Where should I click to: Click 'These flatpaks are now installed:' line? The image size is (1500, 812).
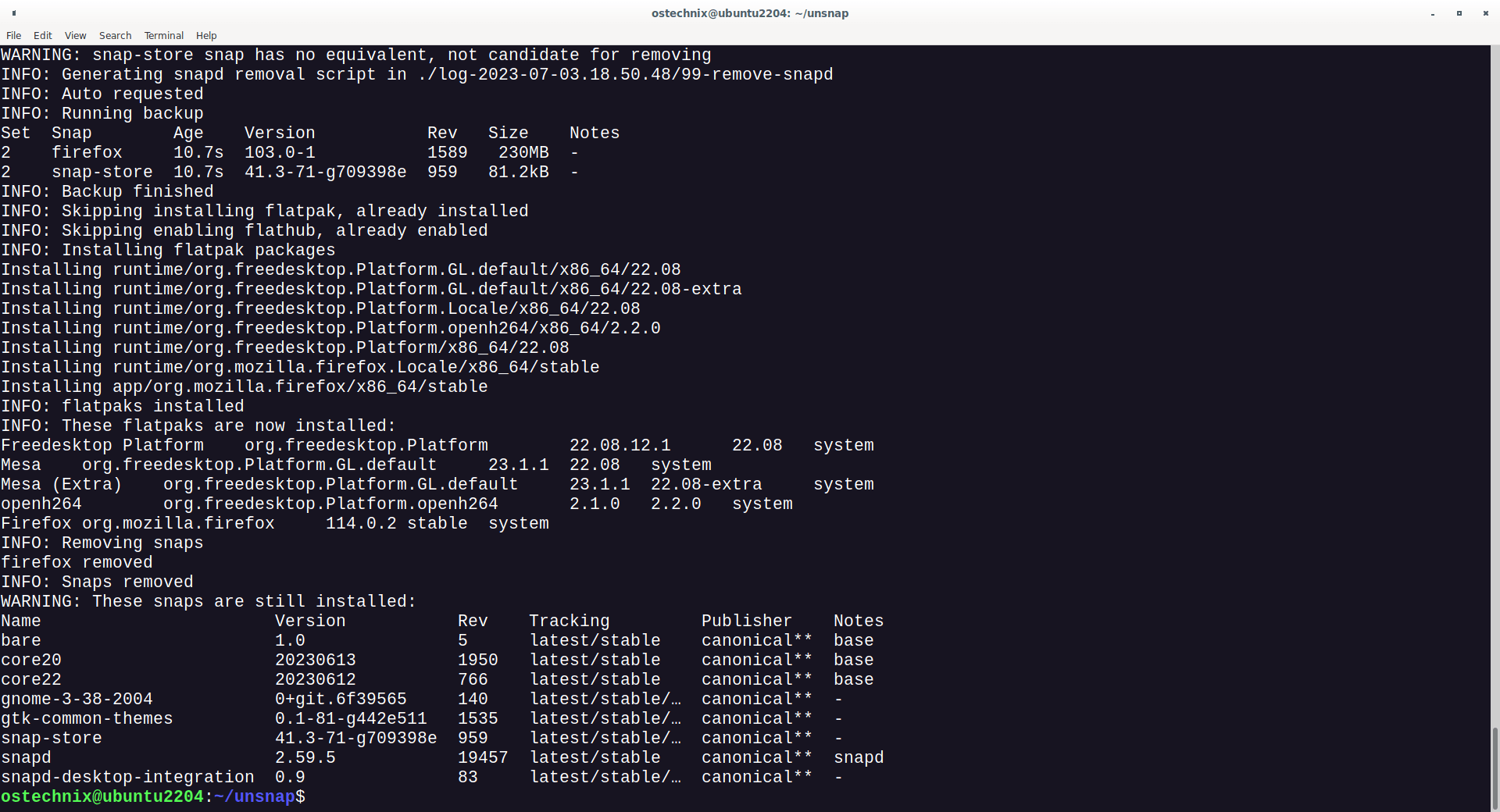[198, 426]
